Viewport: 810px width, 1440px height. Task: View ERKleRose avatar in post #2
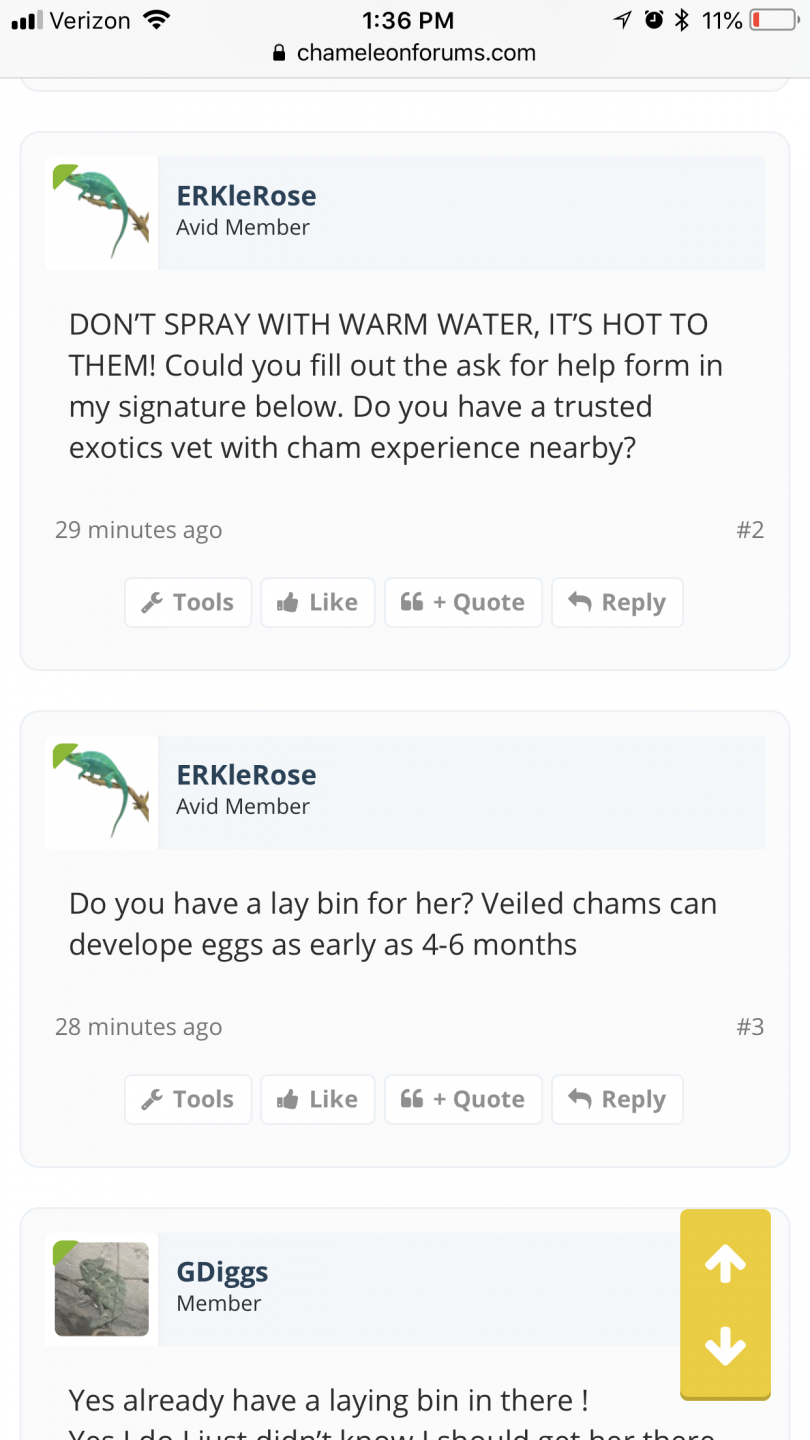101,213
